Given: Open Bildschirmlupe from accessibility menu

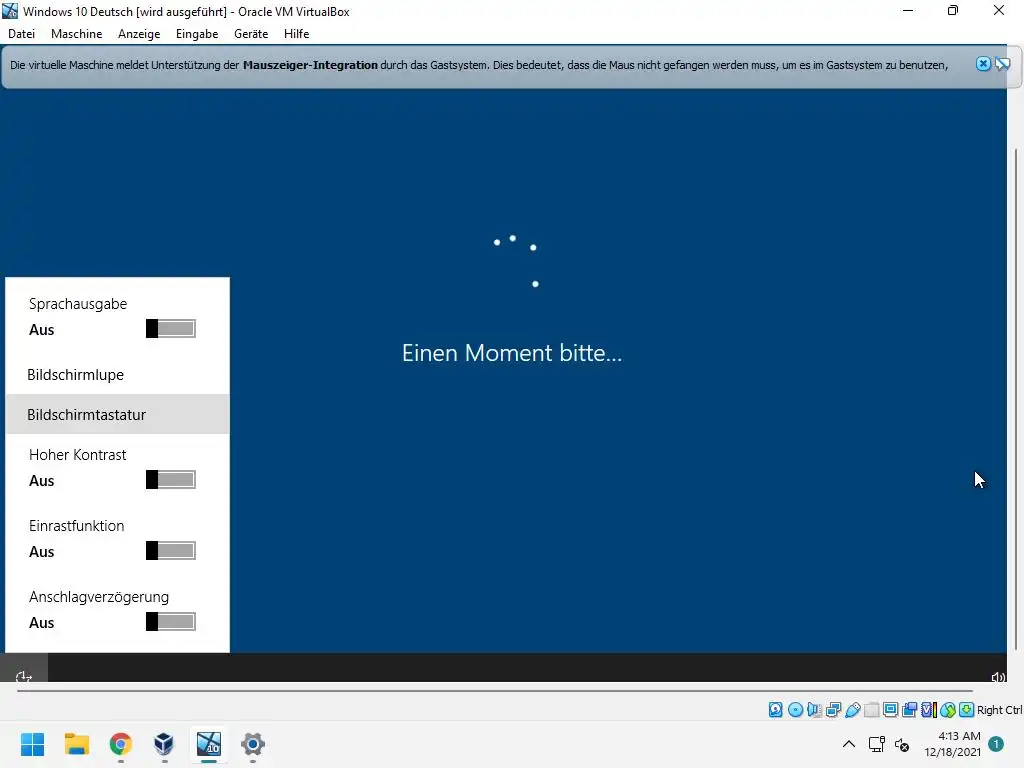Looking at the screenshot, I should pyautogui.click(x=118, y=375).
